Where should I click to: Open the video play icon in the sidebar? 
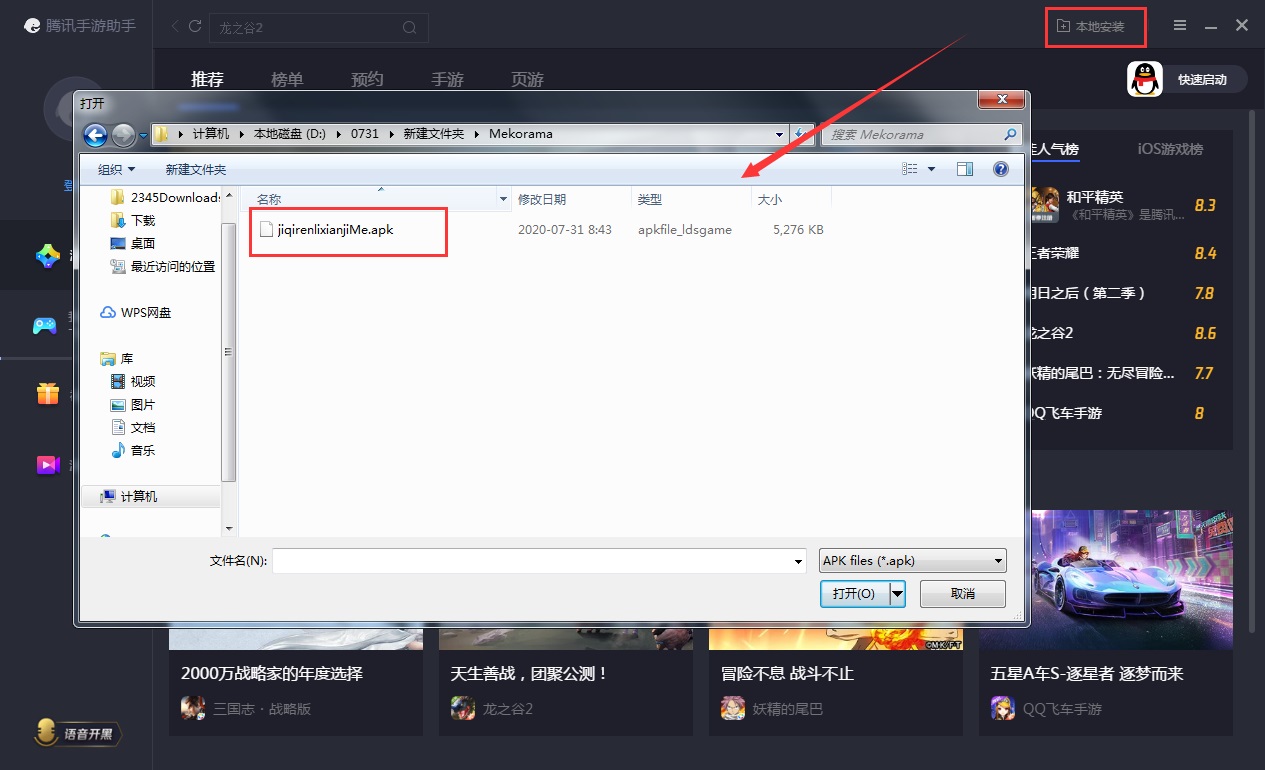47,463
